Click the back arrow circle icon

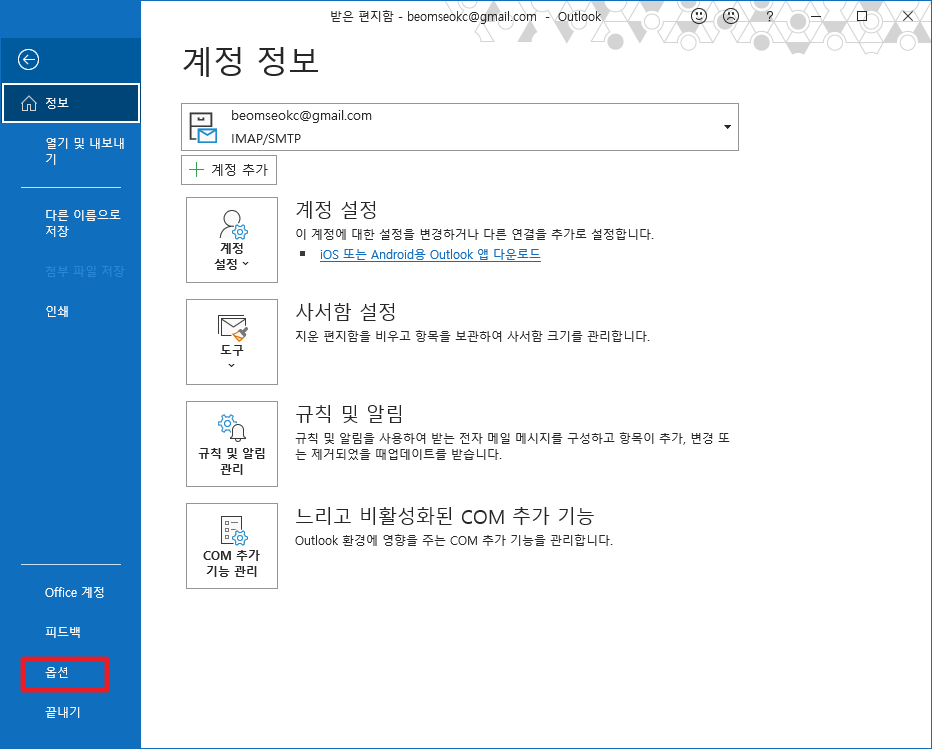click(x=29, y=59)
